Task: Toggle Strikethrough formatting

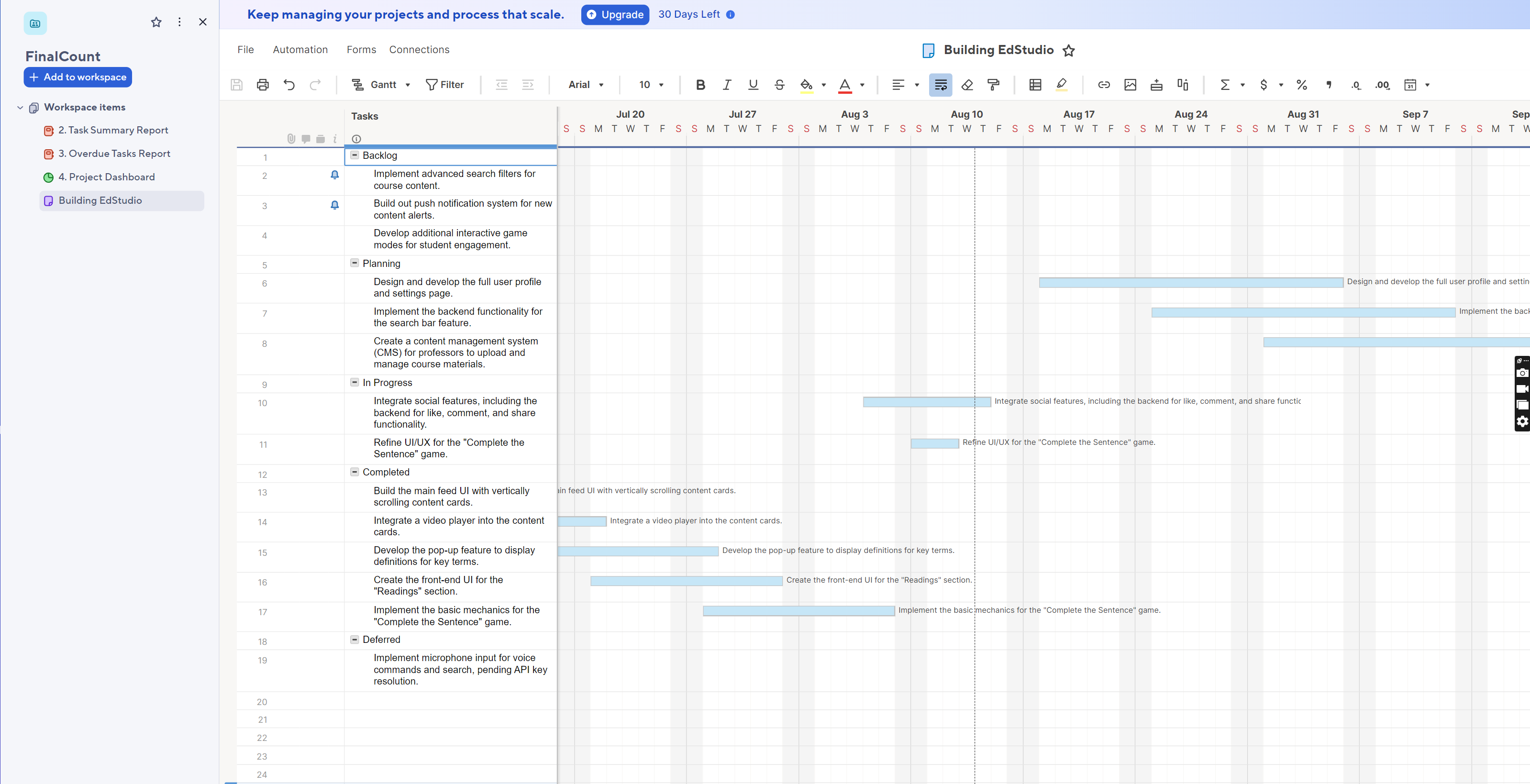Action: 779,85
